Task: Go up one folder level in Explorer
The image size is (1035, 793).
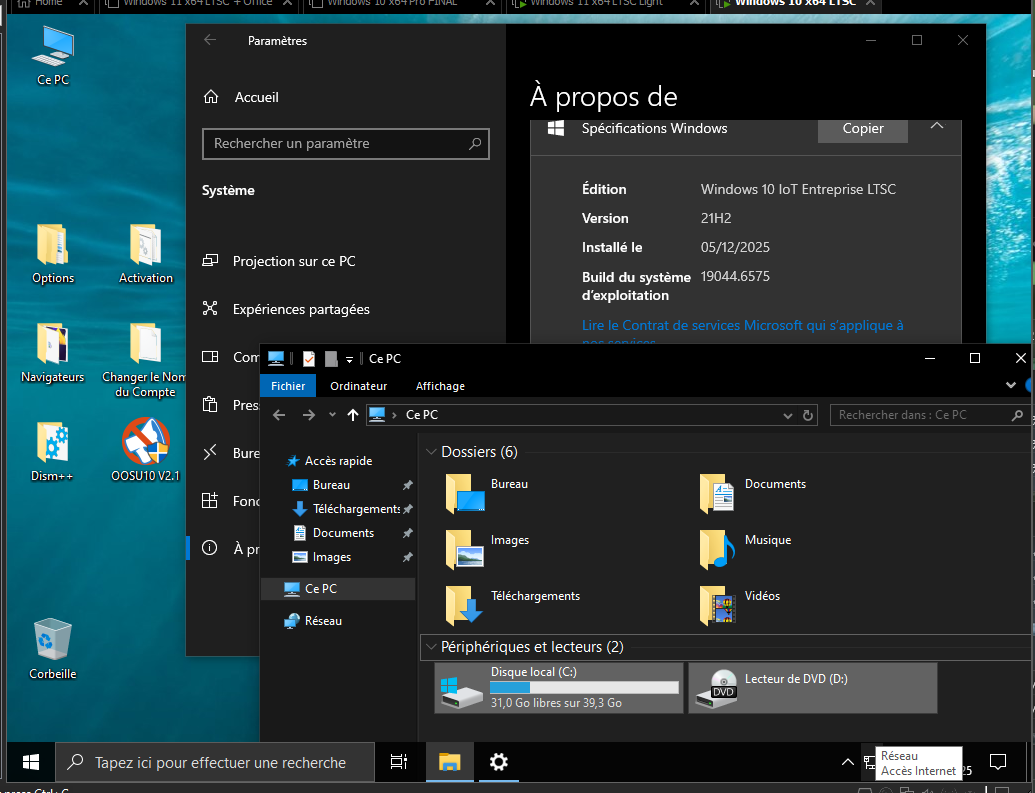Action: [352, 415]
